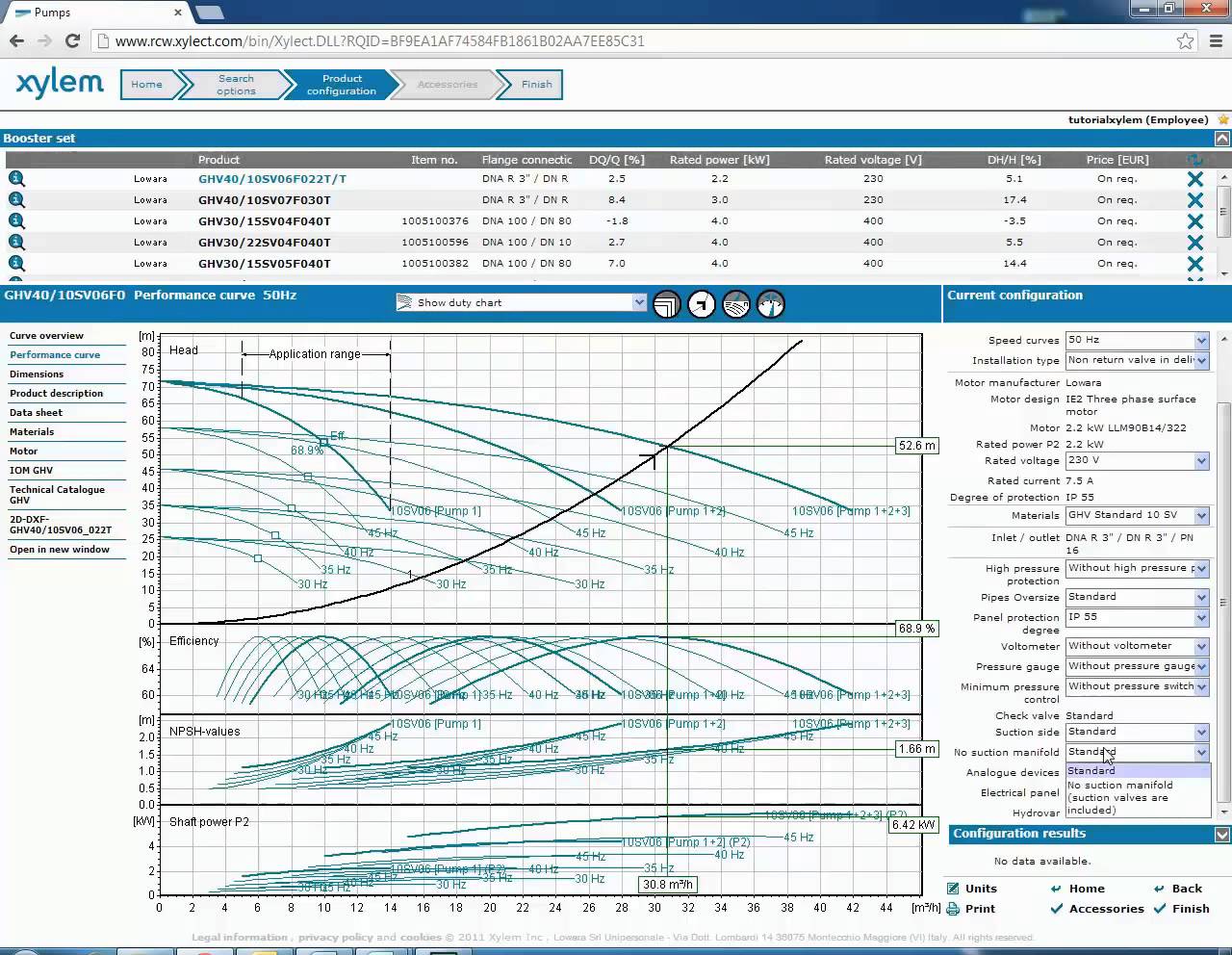The image size is (1232, 955).
Task: Open Data sheet in the side menu
Action: pyautogui.click(x=36, y=413)
